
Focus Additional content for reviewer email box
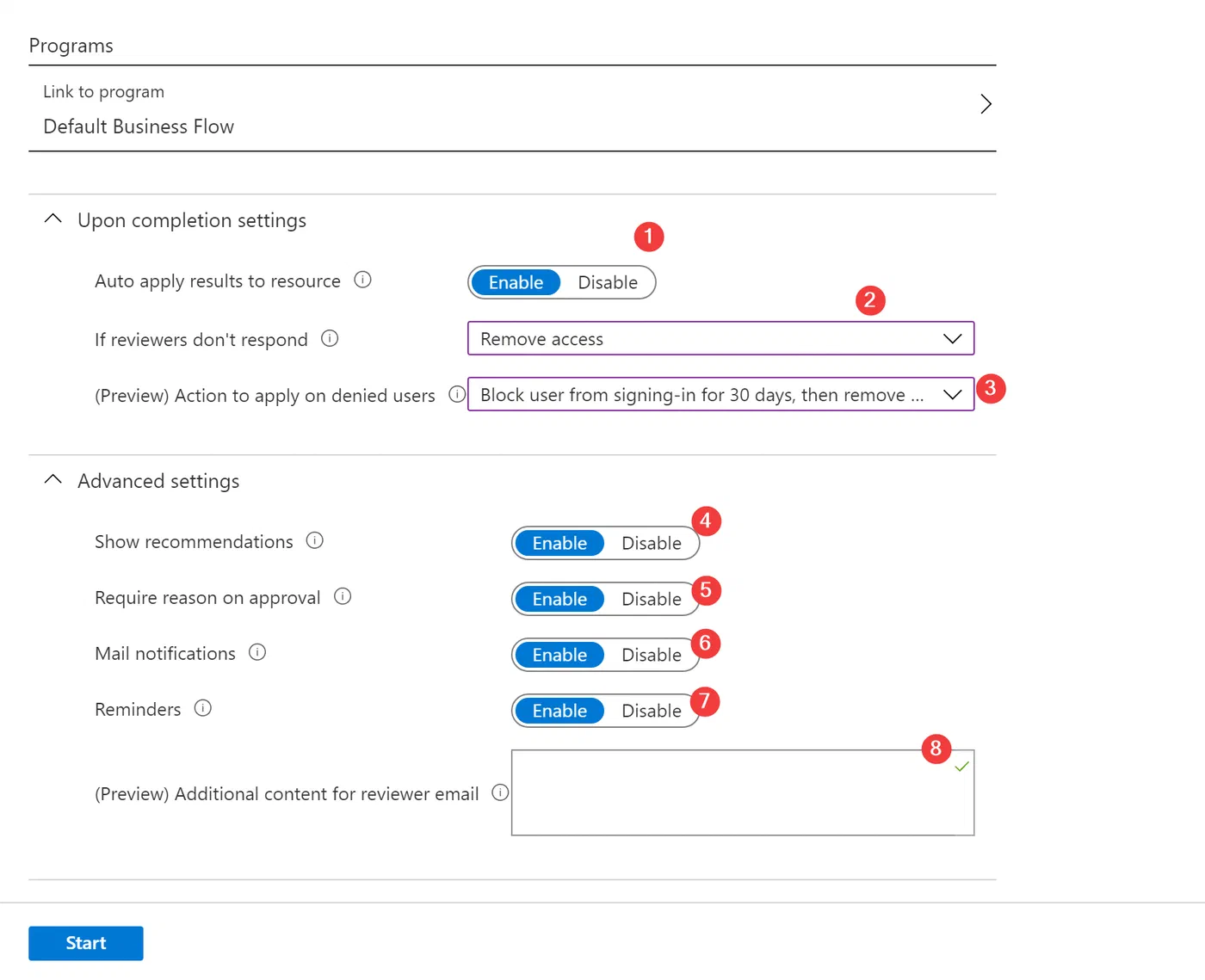743,792
